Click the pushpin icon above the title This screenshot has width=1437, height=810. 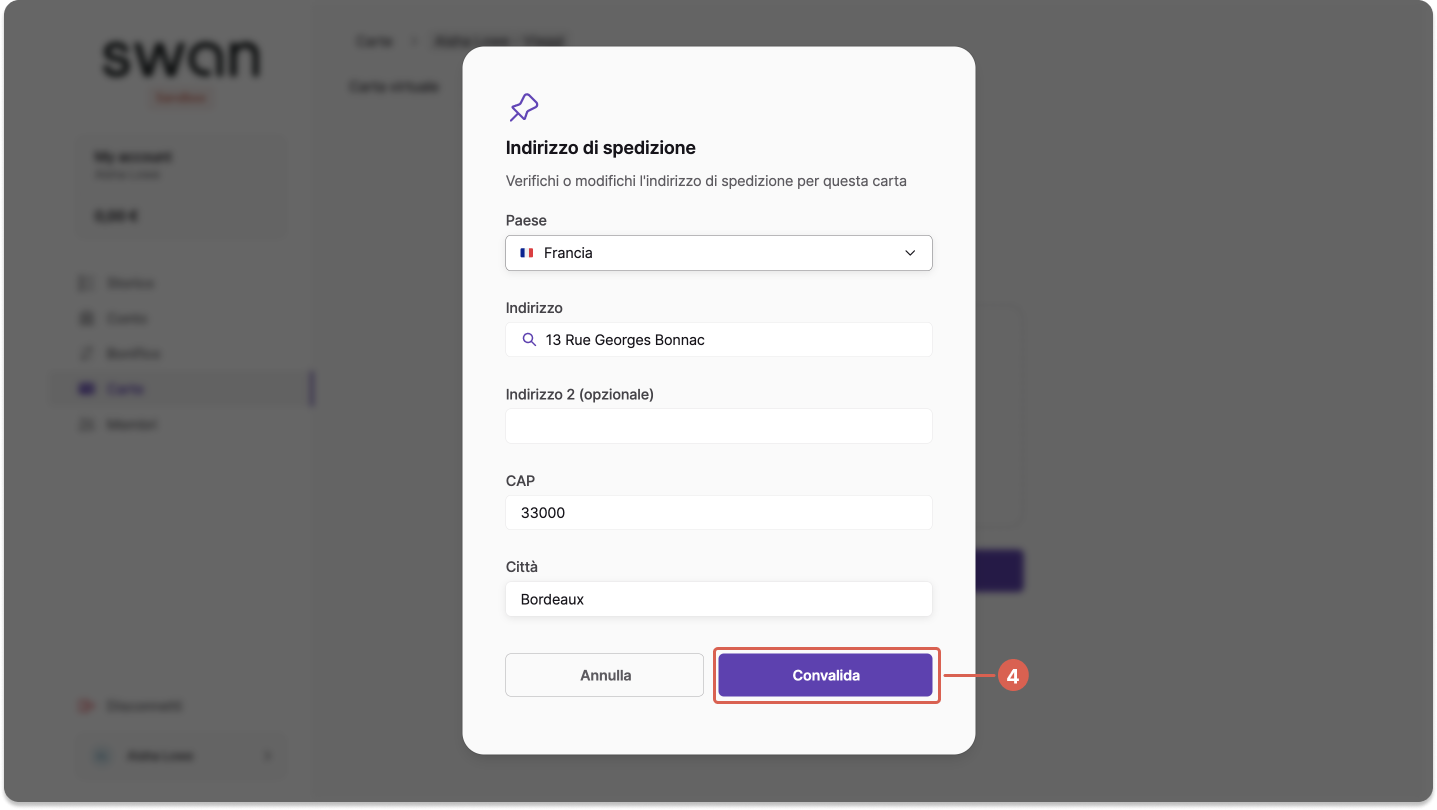click(524, 107)
